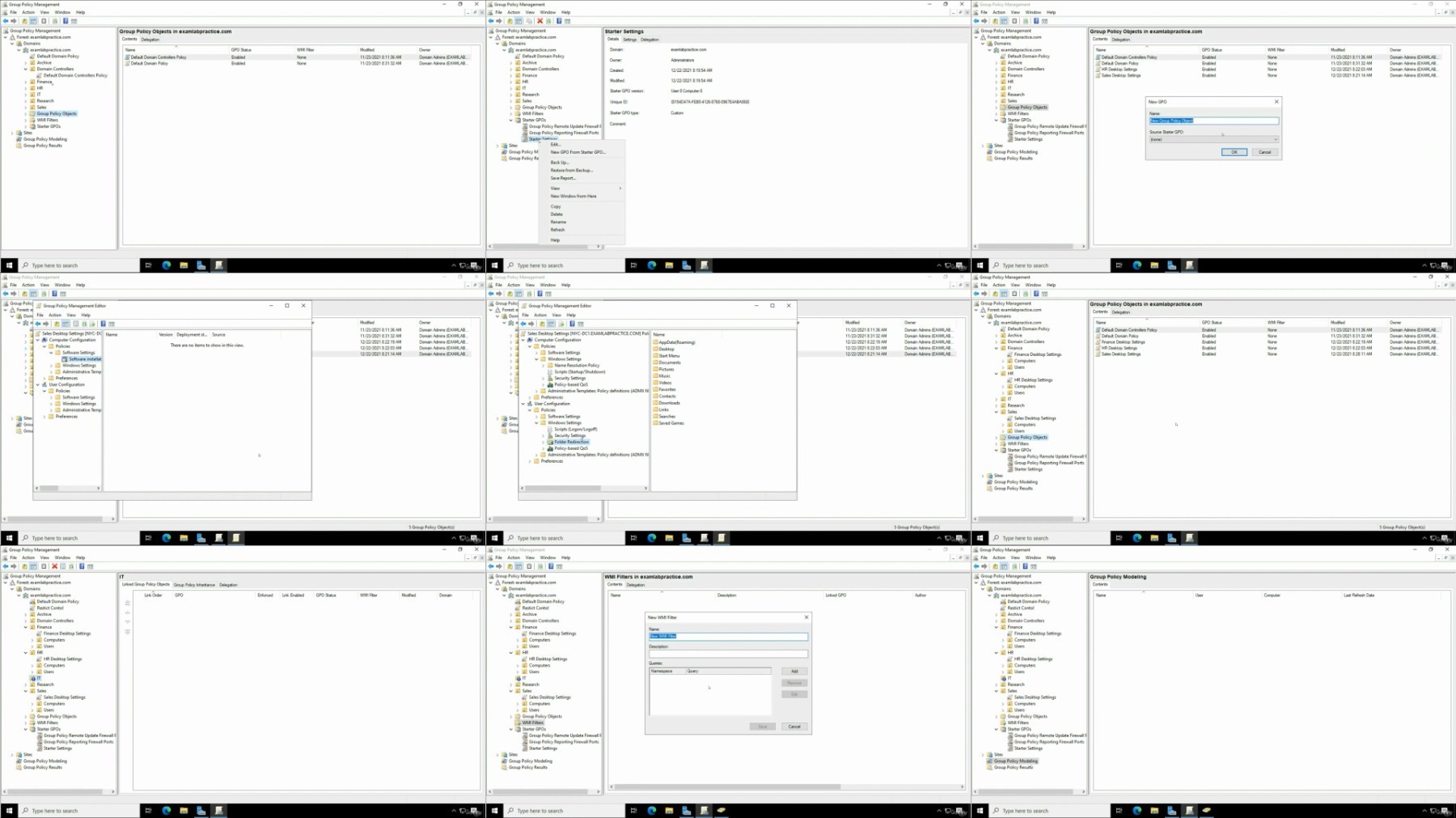Focus the Description field in New WMI Filter
The height and width of the screenshot is (818, 1456).
click(x=728, y=654)
